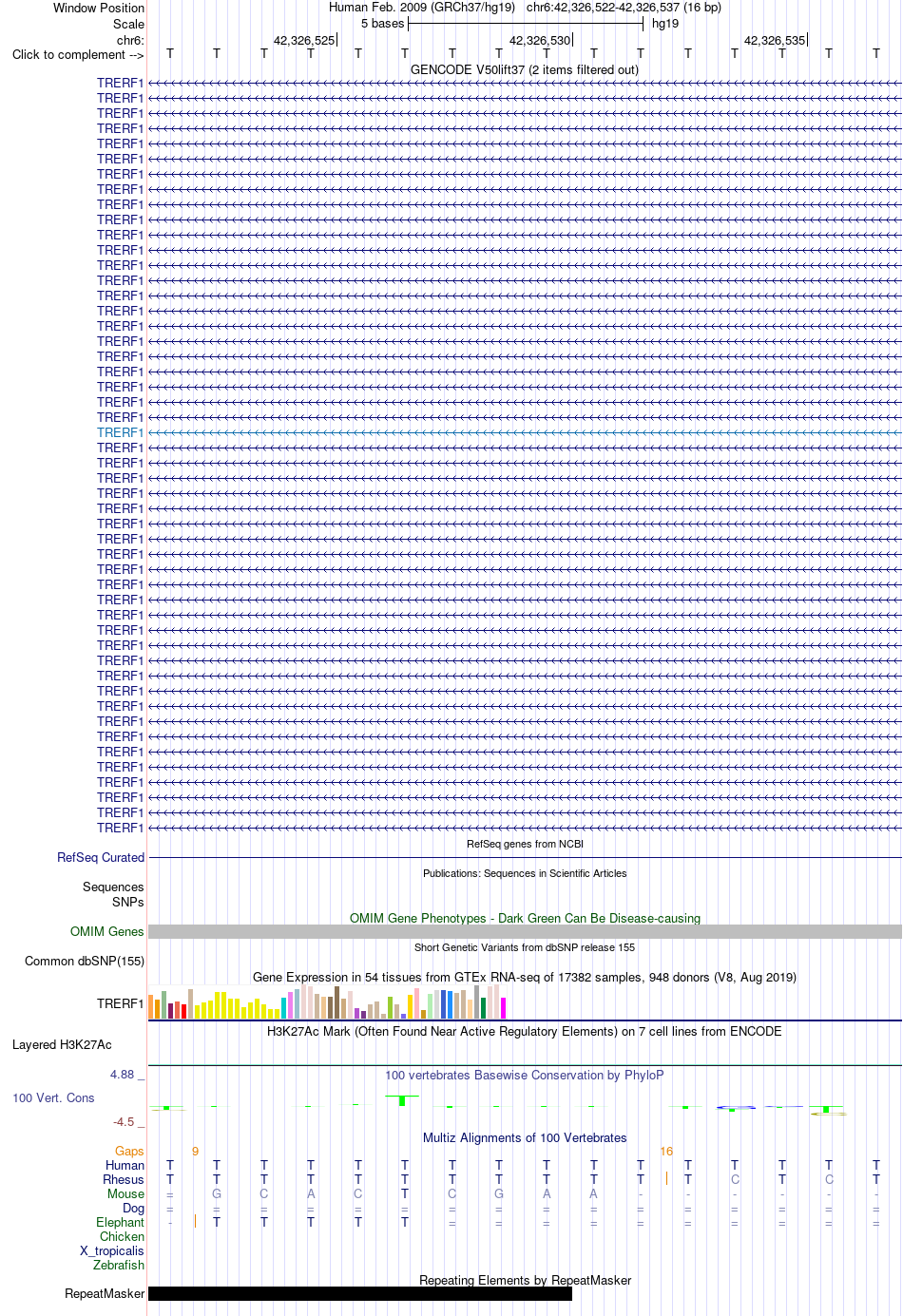Click the red bar in GTEx expression chart
This screenshot has height=1316, width=903.
point(184,1011)
